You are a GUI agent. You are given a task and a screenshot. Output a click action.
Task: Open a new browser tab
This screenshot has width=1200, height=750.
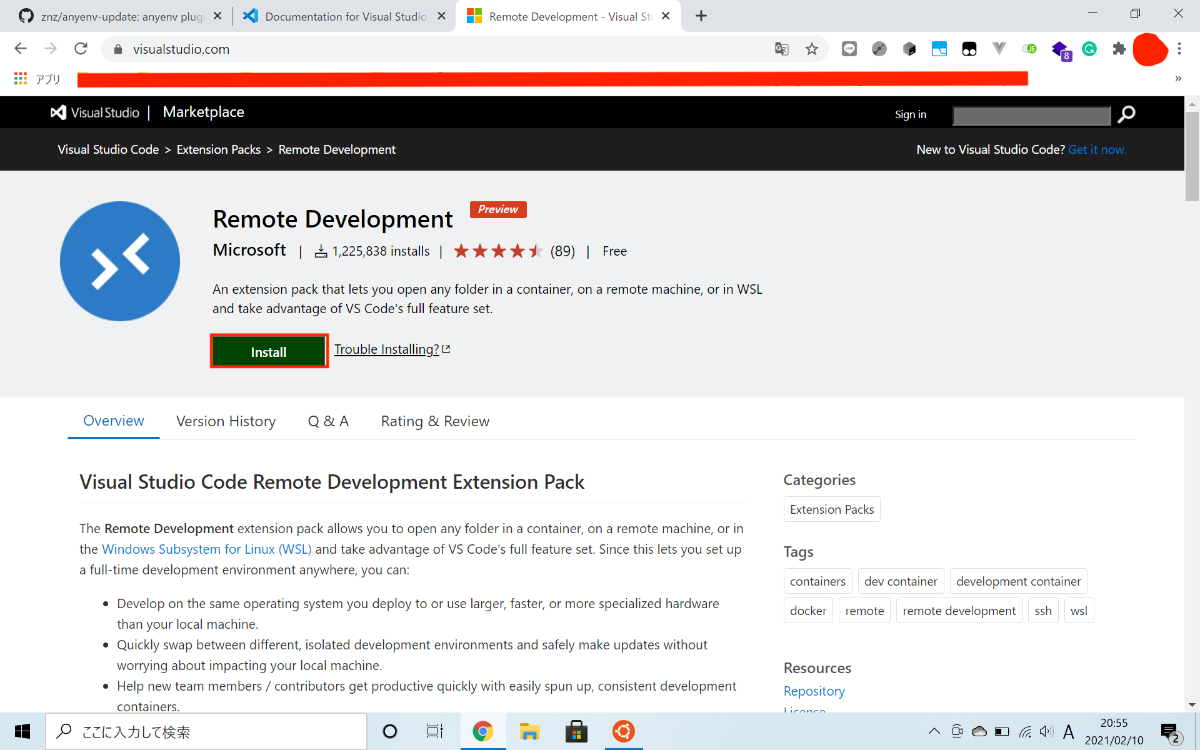[x=701, y=16]
